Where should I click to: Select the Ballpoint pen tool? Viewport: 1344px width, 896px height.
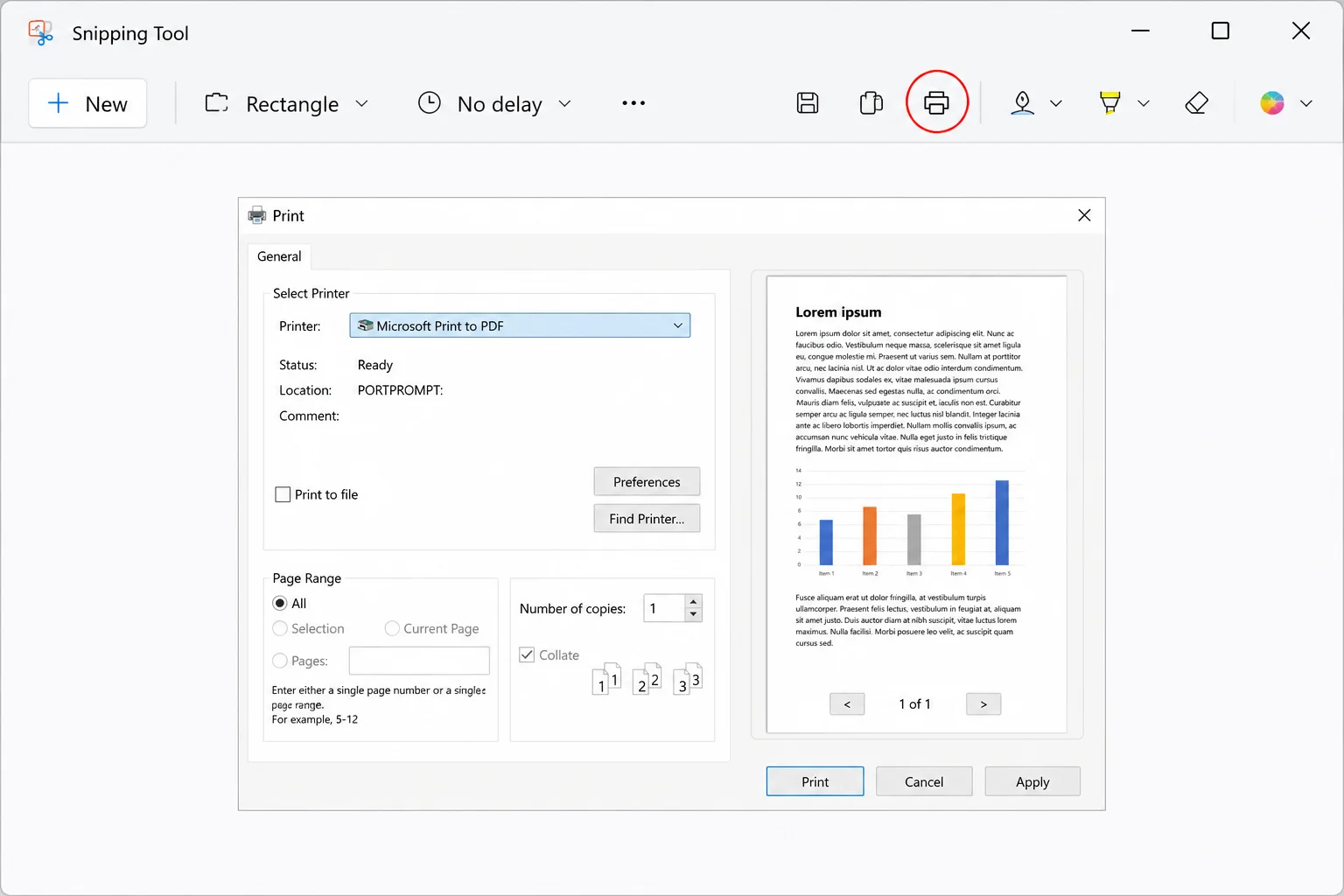[1022, 103]
